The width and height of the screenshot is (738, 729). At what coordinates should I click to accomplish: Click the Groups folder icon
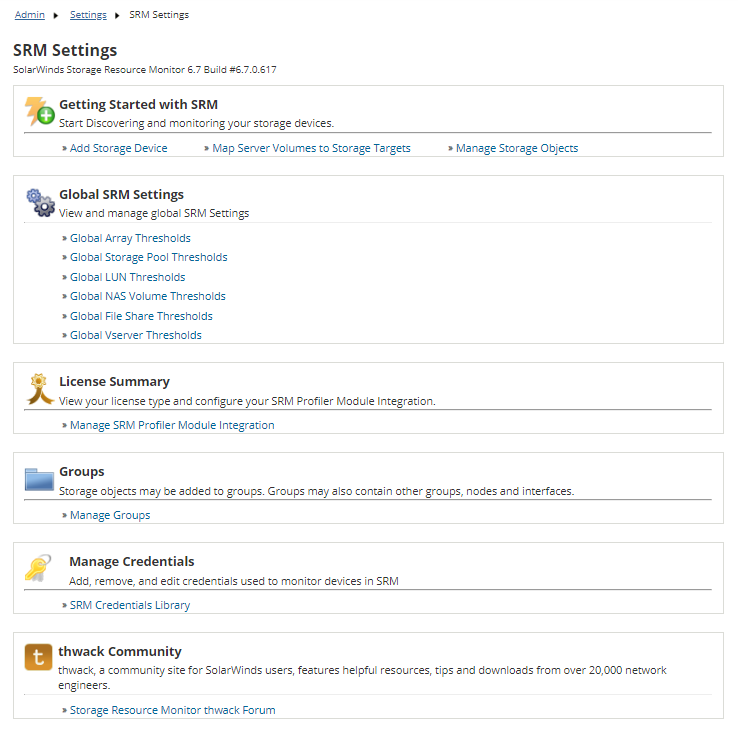point(39,479)
